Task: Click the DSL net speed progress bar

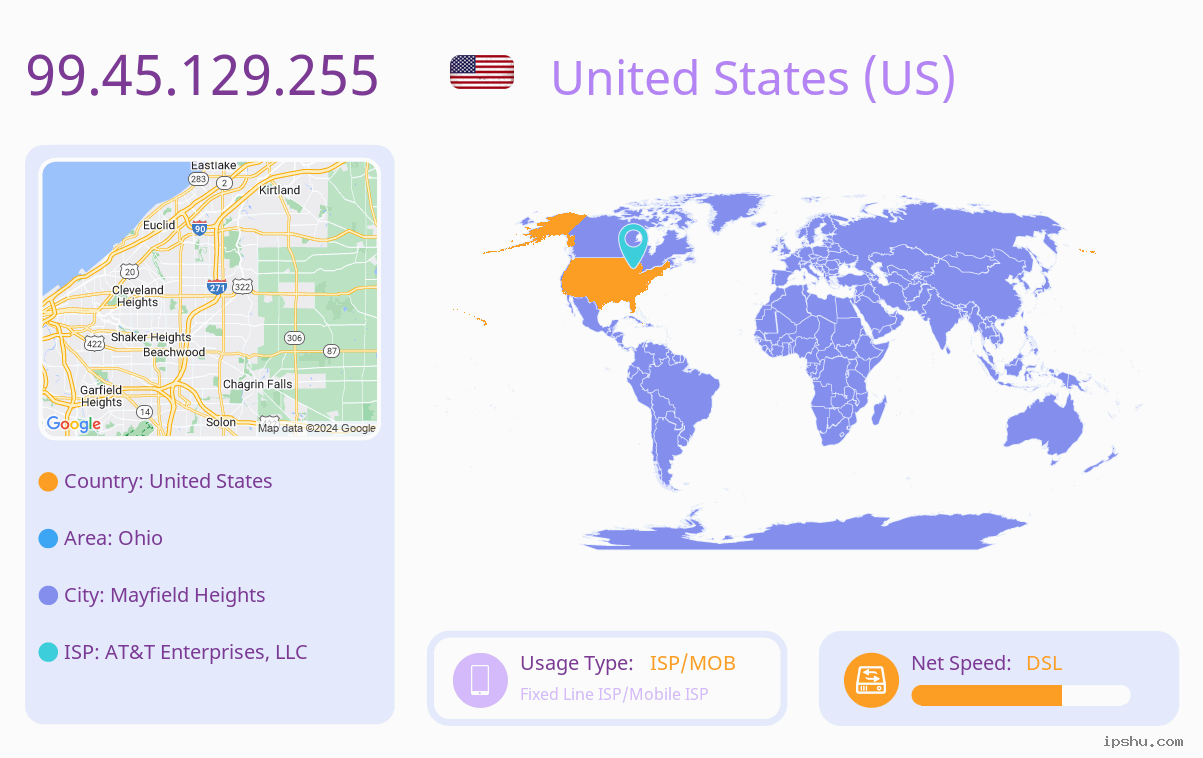Action: coord(1021,695)
